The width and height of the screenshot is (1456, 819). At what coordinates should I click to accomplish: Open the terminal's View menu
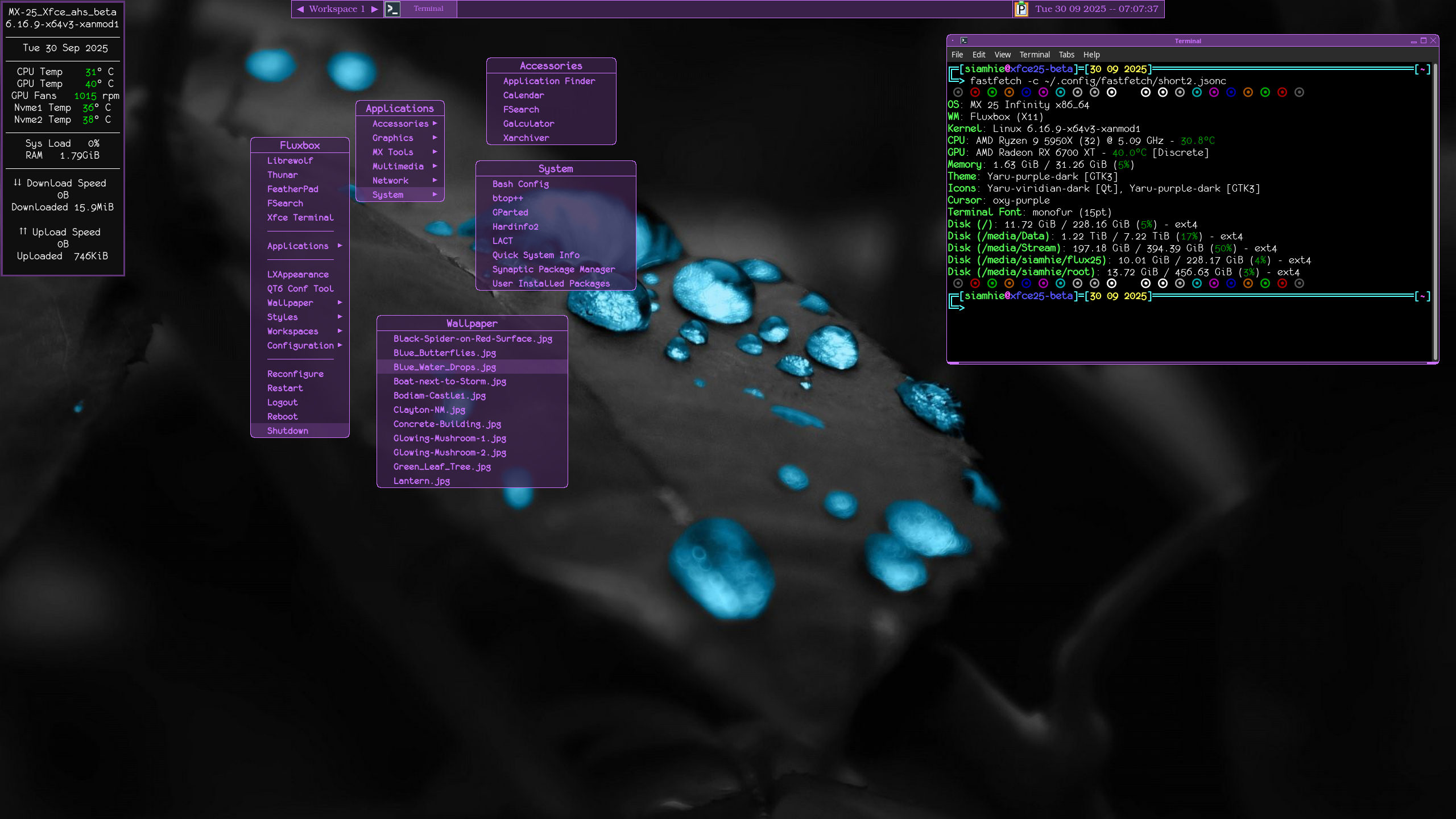(1002, 55)
